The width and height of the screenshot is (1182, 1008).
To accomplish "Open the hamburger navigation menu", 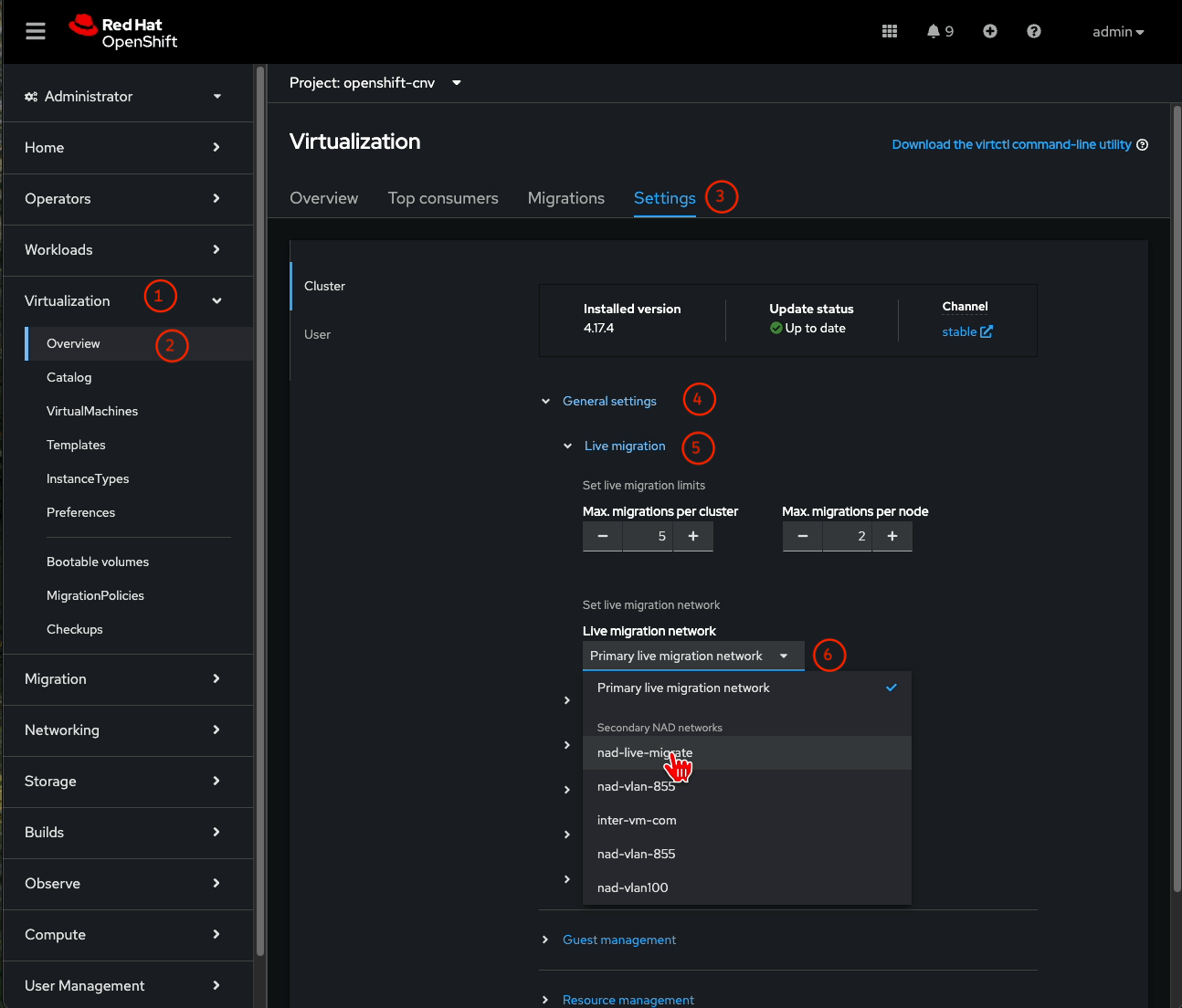I will 36,32.
